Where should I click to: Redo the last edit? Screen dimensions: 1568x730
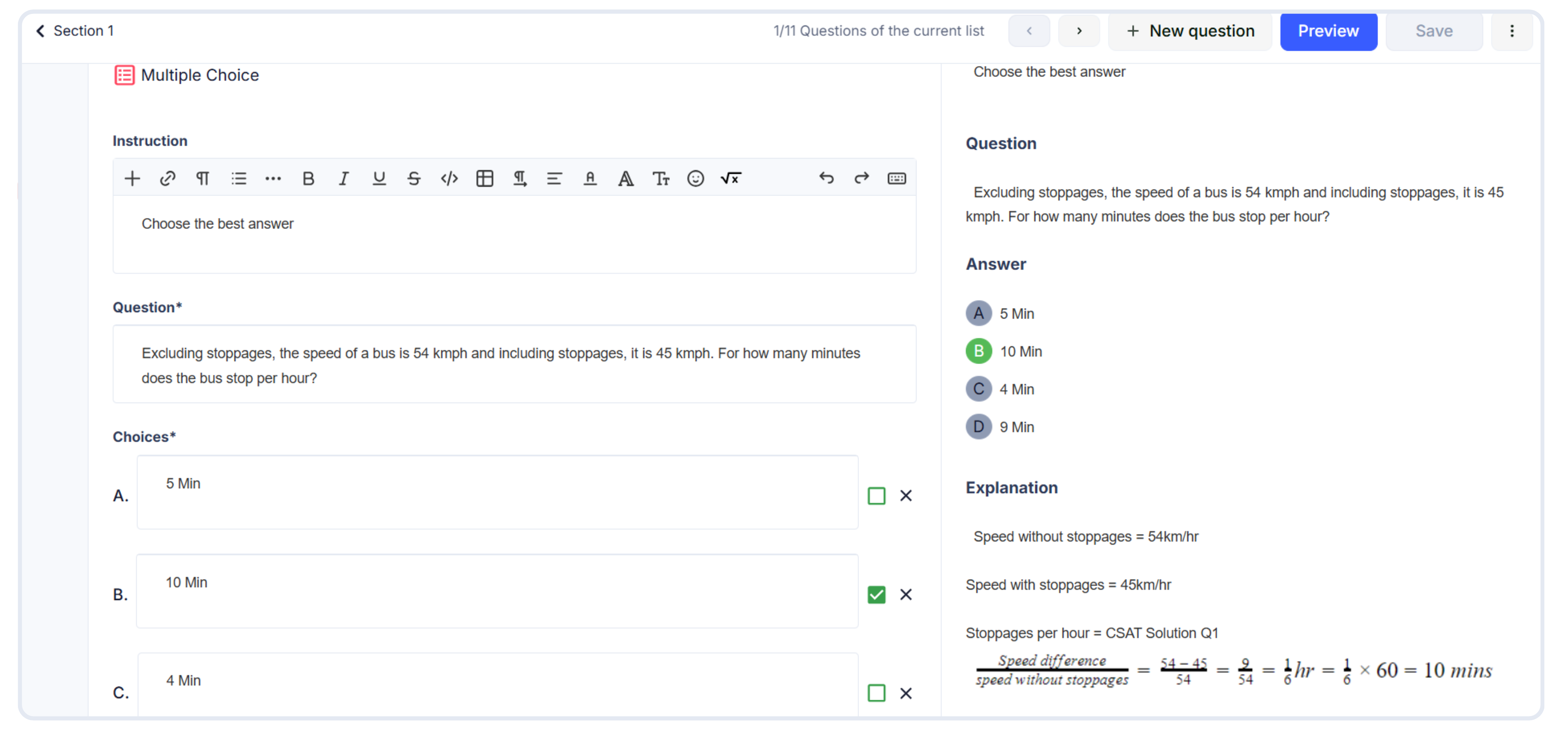click(861, 178)
